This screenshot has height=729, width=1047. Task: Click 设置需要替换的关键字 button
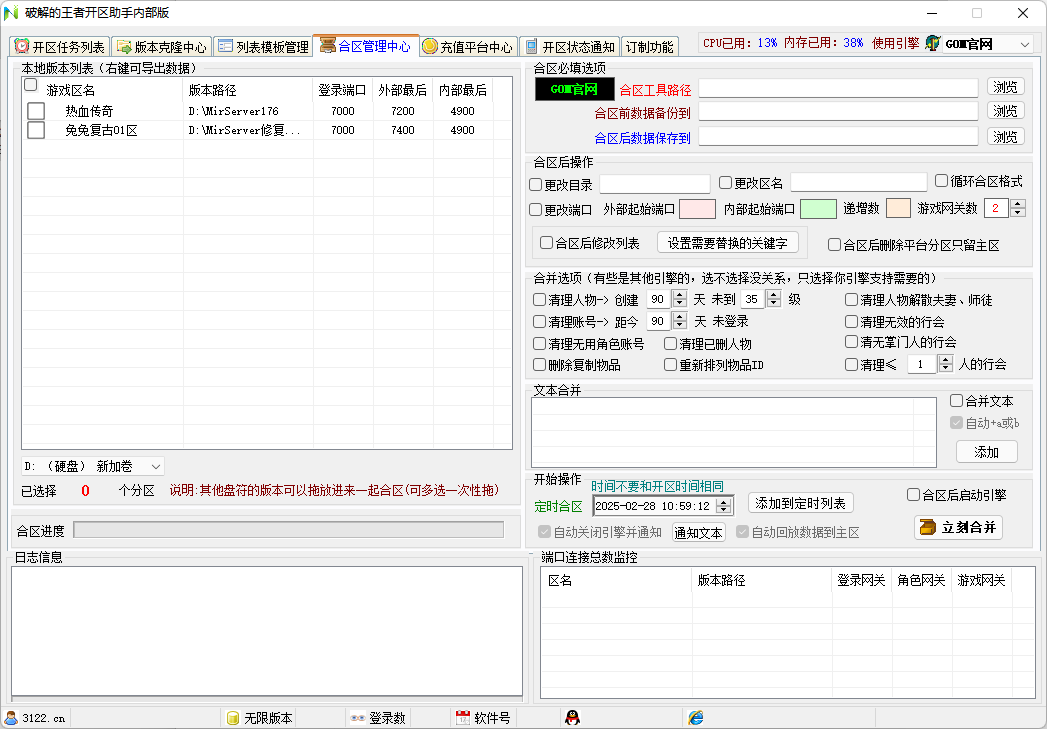pos(728,243)
